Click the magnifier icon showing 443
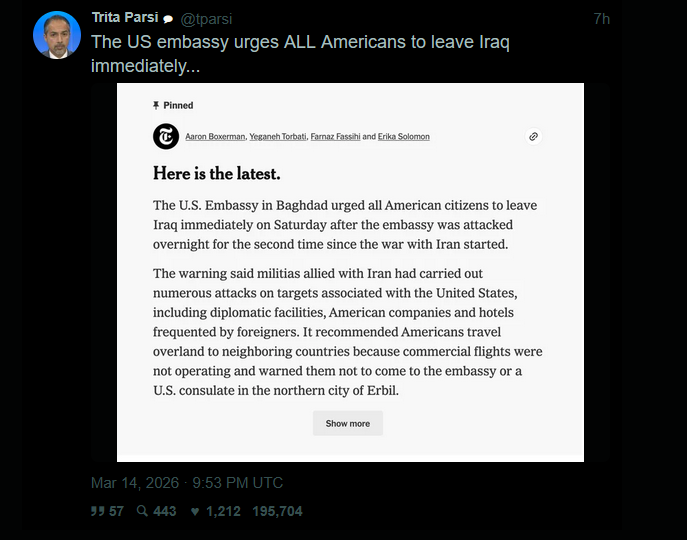 pyautogui.click(x=143, y=511)
